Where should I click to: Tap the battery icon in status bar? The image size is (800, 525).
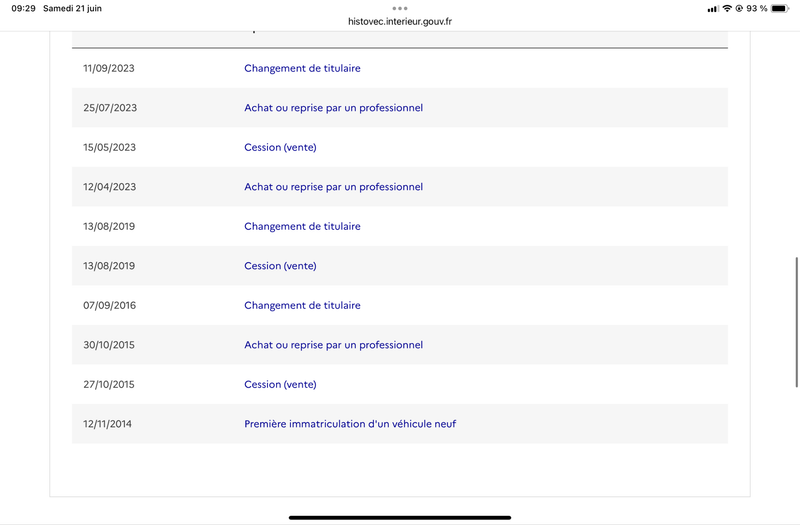(780, 8)
